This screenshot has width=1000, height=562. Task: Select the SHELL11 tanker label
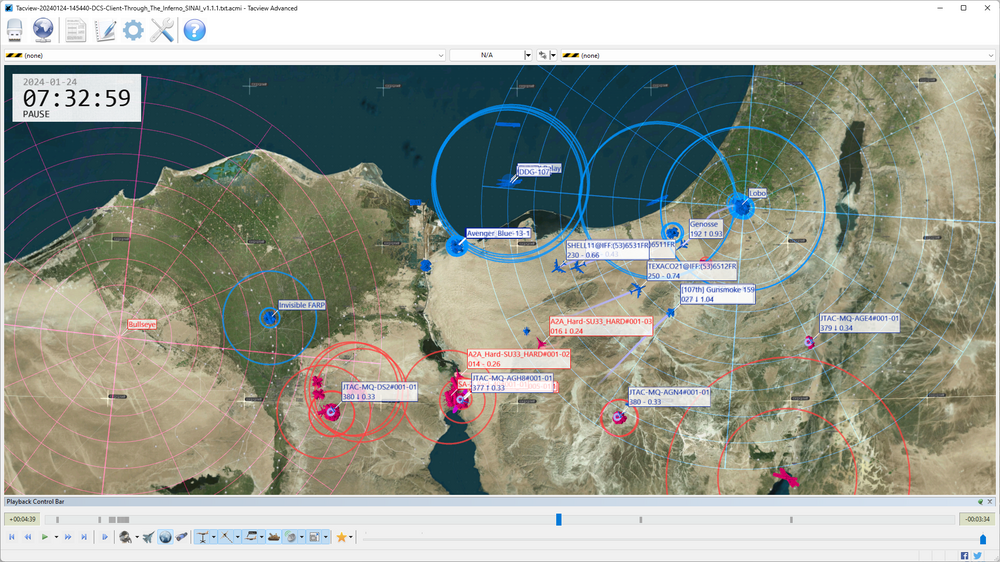point(608,250)
